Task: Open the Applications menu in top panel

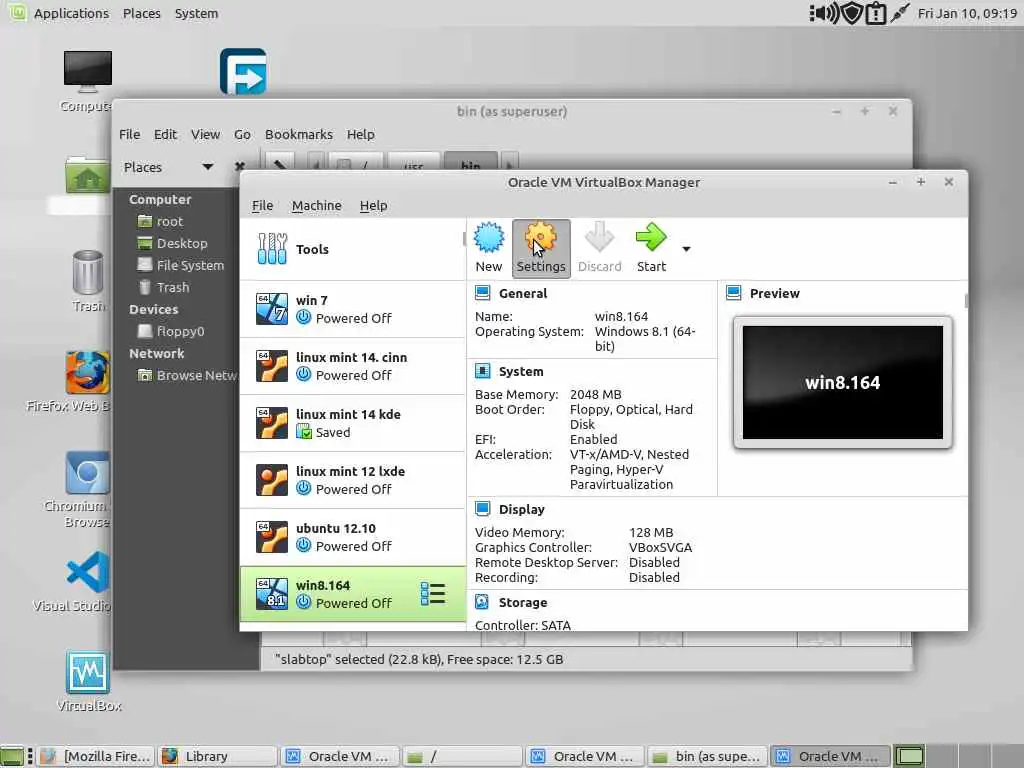Action: (71, 13)
